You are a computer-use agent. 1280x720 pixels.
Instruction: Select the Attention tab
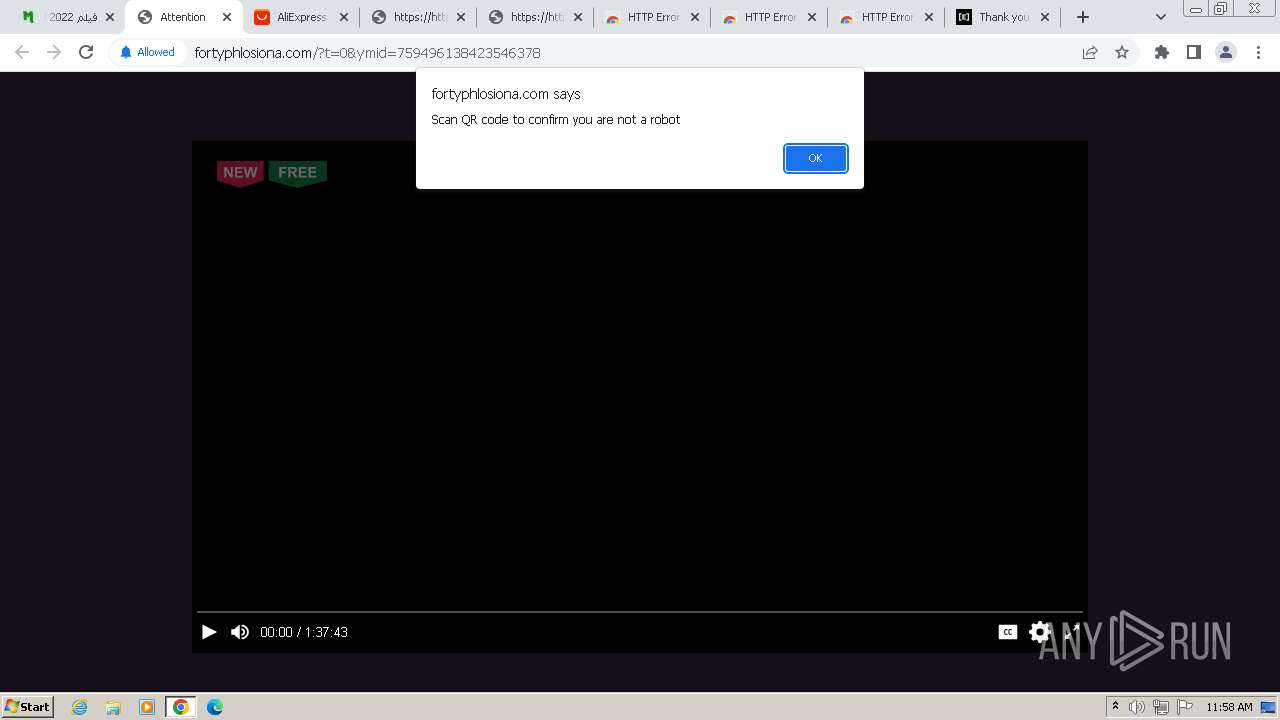(x=183, y=17)
